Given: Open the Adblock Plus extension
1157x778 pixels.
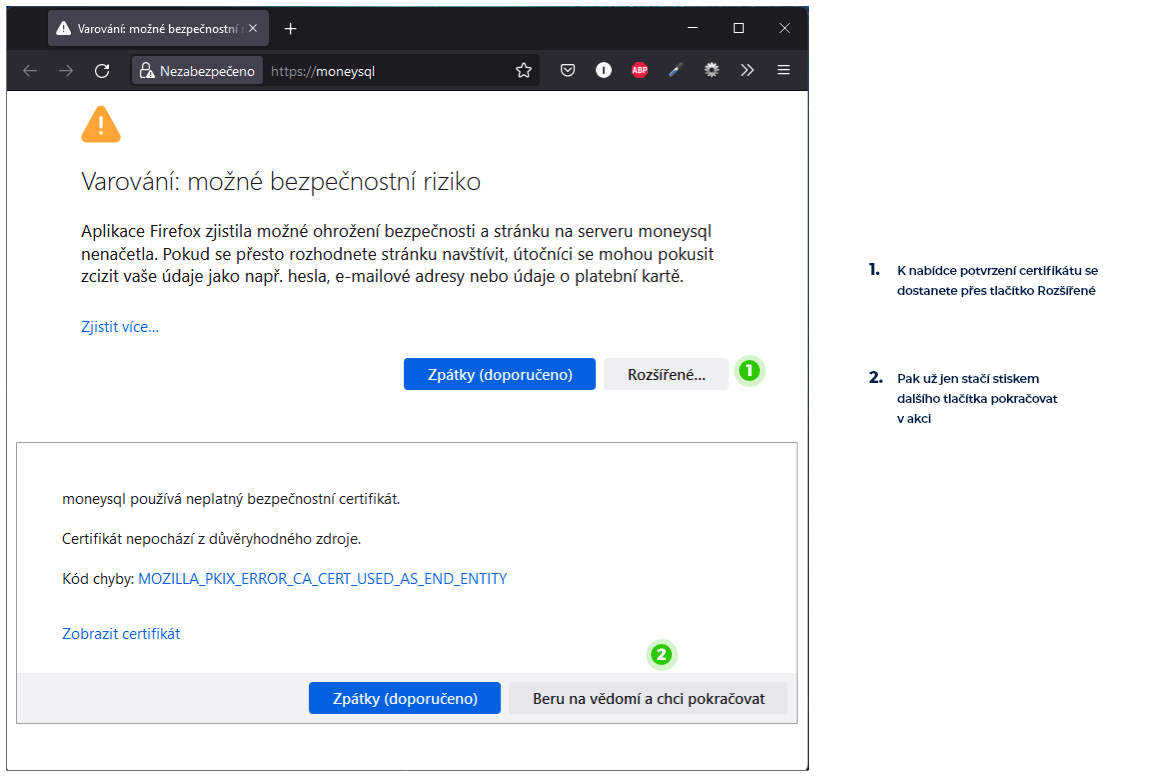Looking at the screenshot, I should click(640, 70).
